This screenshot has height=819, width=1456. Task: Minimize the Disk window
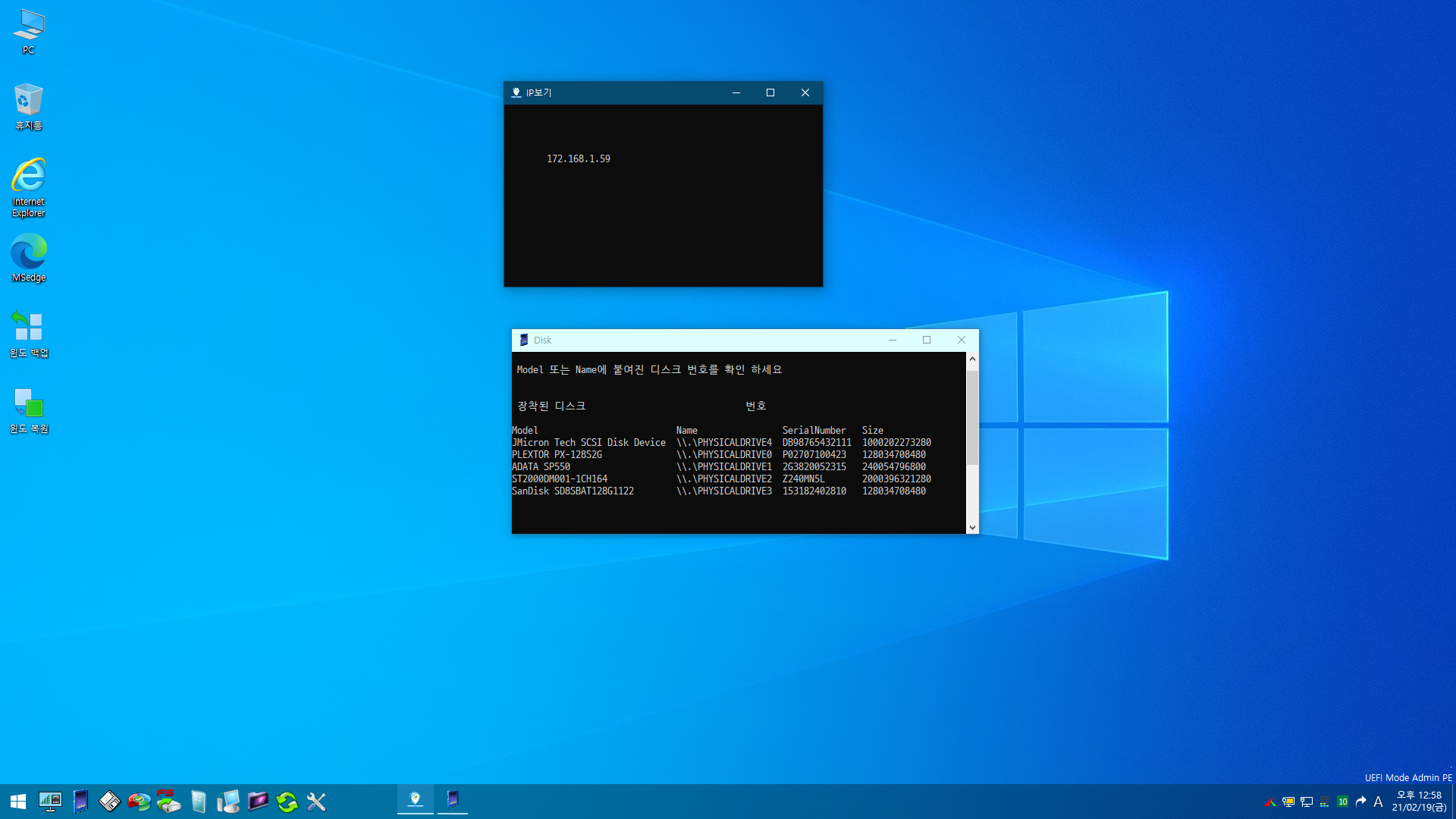click(x=893, y=340)
